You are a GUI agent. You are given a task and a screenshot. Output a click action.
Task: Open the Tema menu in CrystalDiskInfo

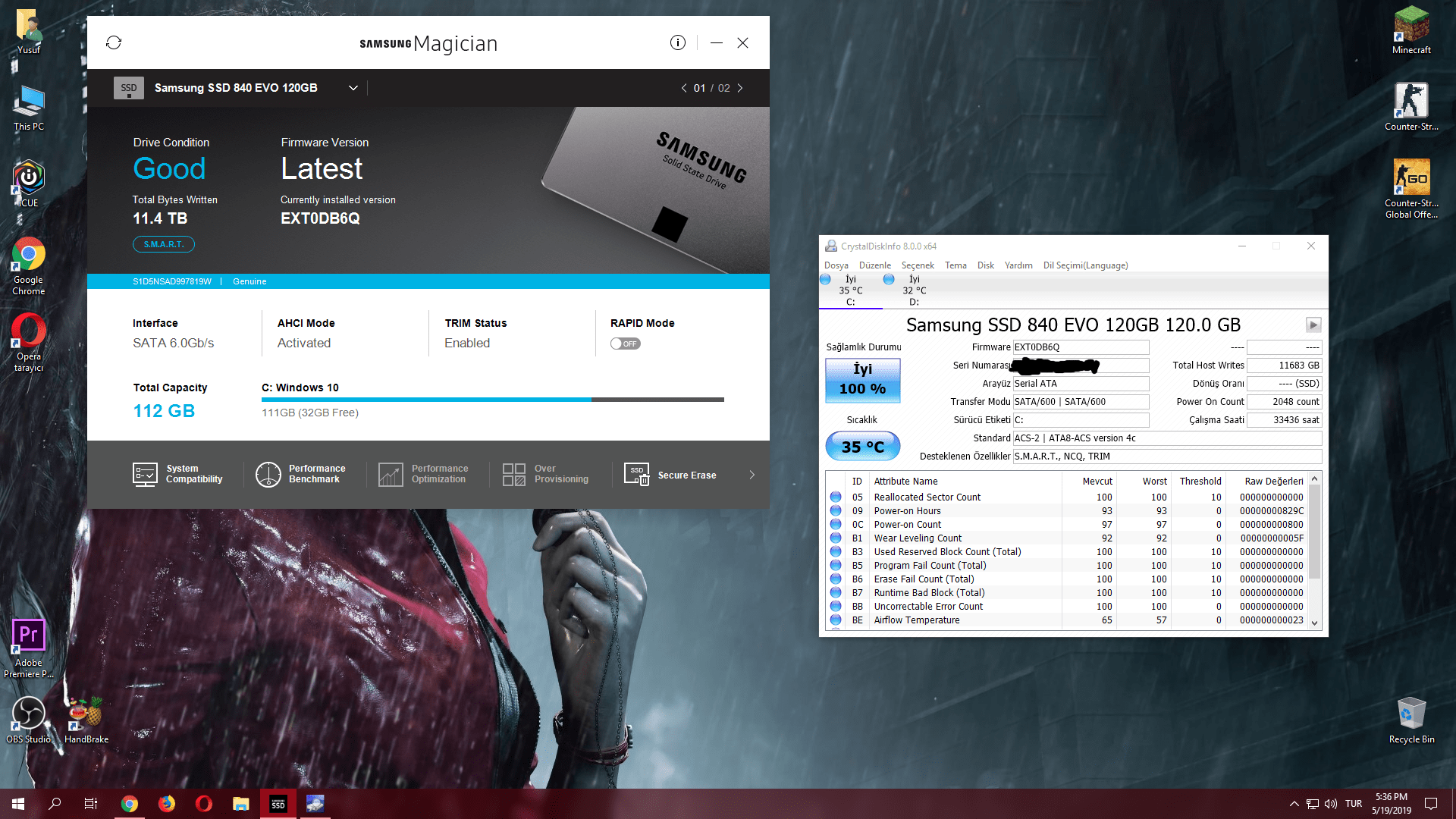(955, 265)
